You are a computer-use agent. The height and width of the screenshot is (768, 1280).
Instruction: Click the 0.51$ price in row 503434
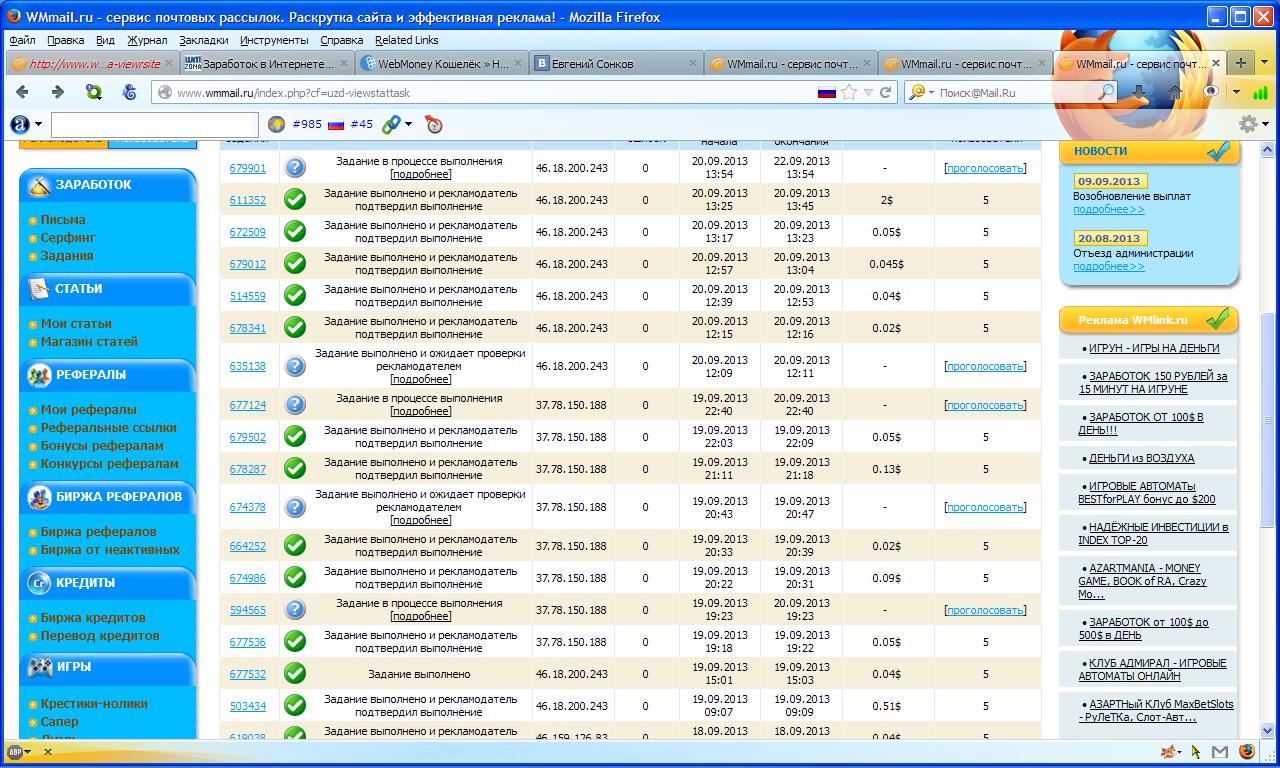(885, 706)
